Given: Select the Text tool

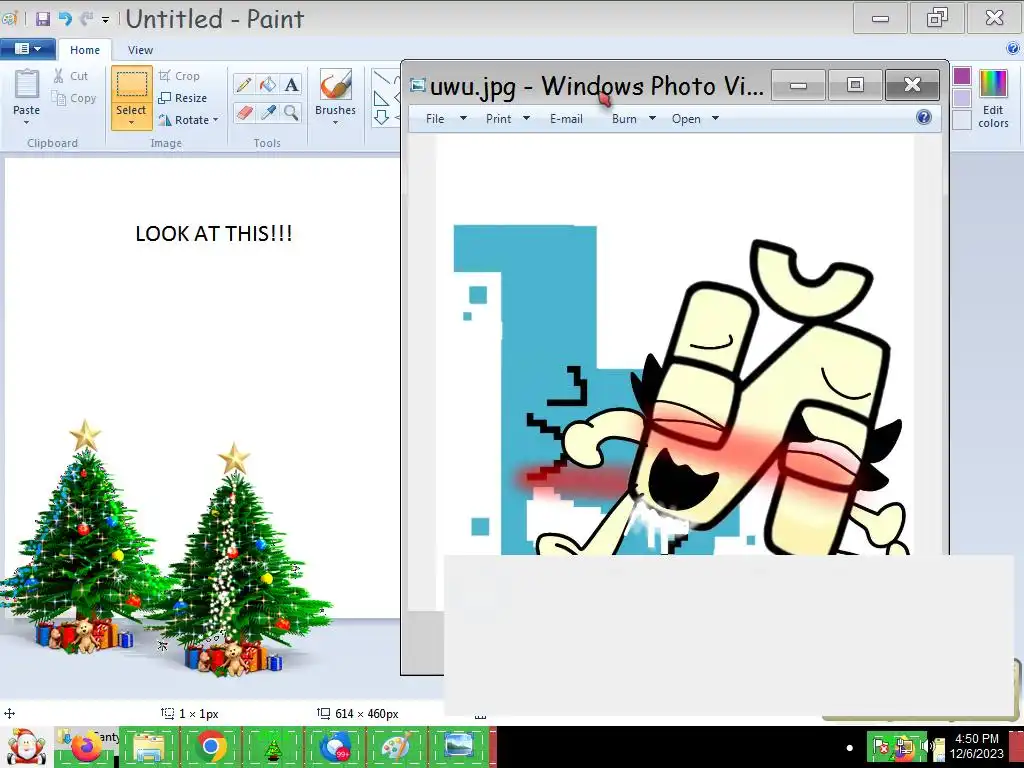Looking at the screenshot, I should point(291,84).
